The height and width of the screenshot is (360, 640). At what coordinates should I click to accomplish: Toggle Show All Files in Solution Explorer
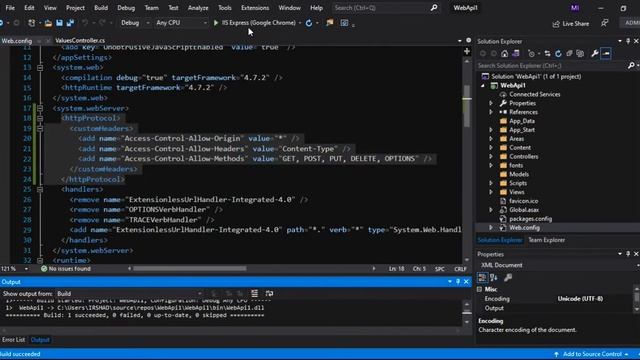580,53
